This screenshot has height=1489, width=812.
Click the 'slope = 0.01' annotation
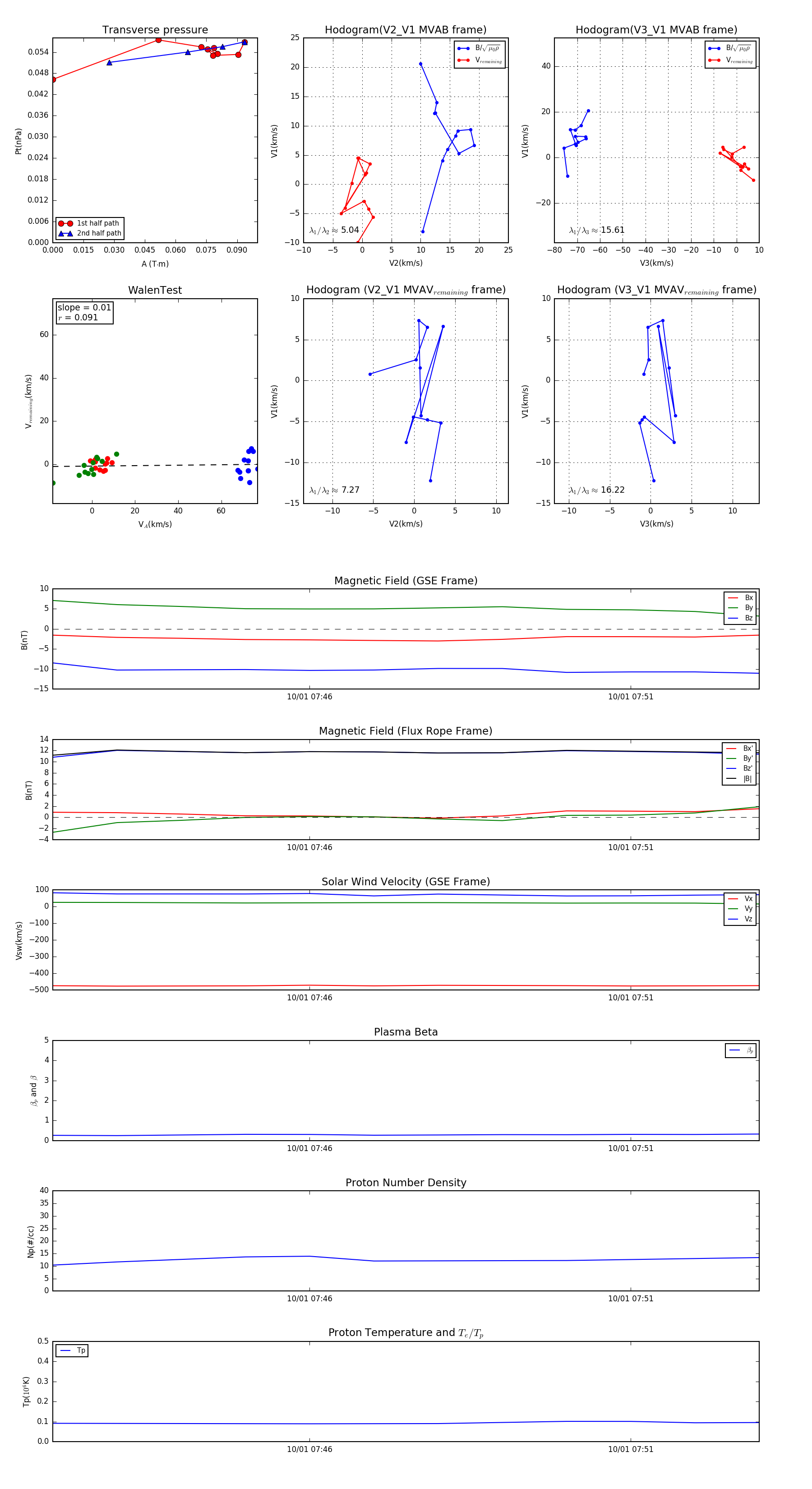click(x=84, y=308)
